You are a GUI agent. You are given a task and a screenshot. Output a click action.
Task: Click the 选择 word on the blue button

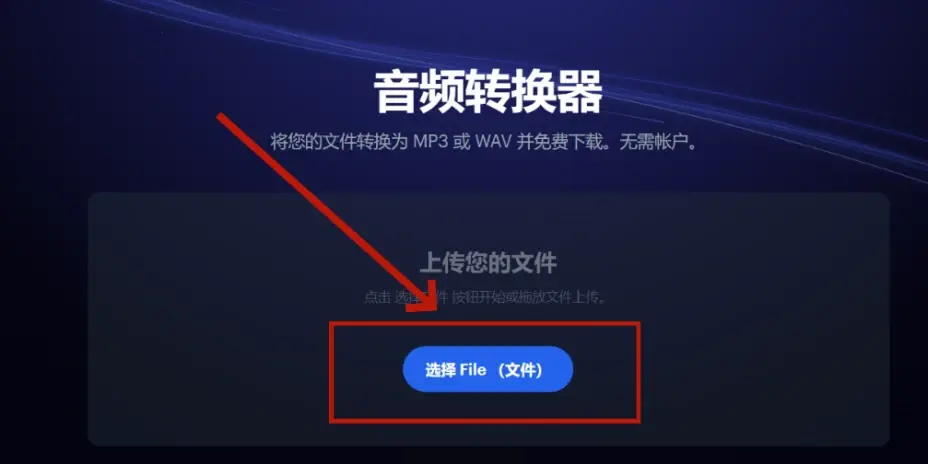[x=439, y=370]
